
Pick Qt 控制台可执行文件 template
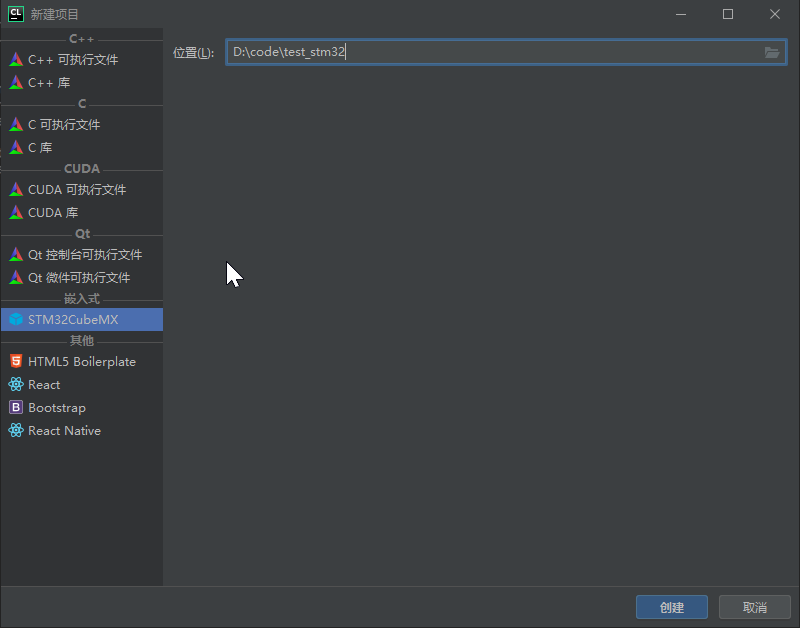[x=82, y=254]
